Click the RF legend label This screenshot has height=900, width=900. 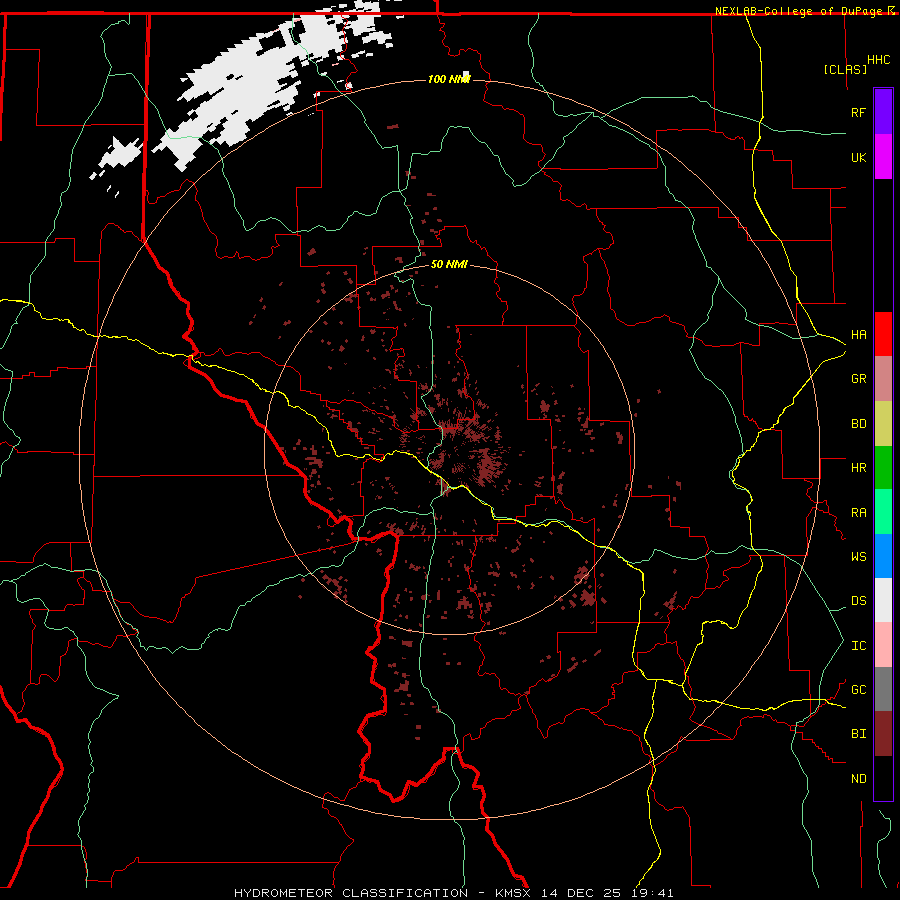[858, 112]
